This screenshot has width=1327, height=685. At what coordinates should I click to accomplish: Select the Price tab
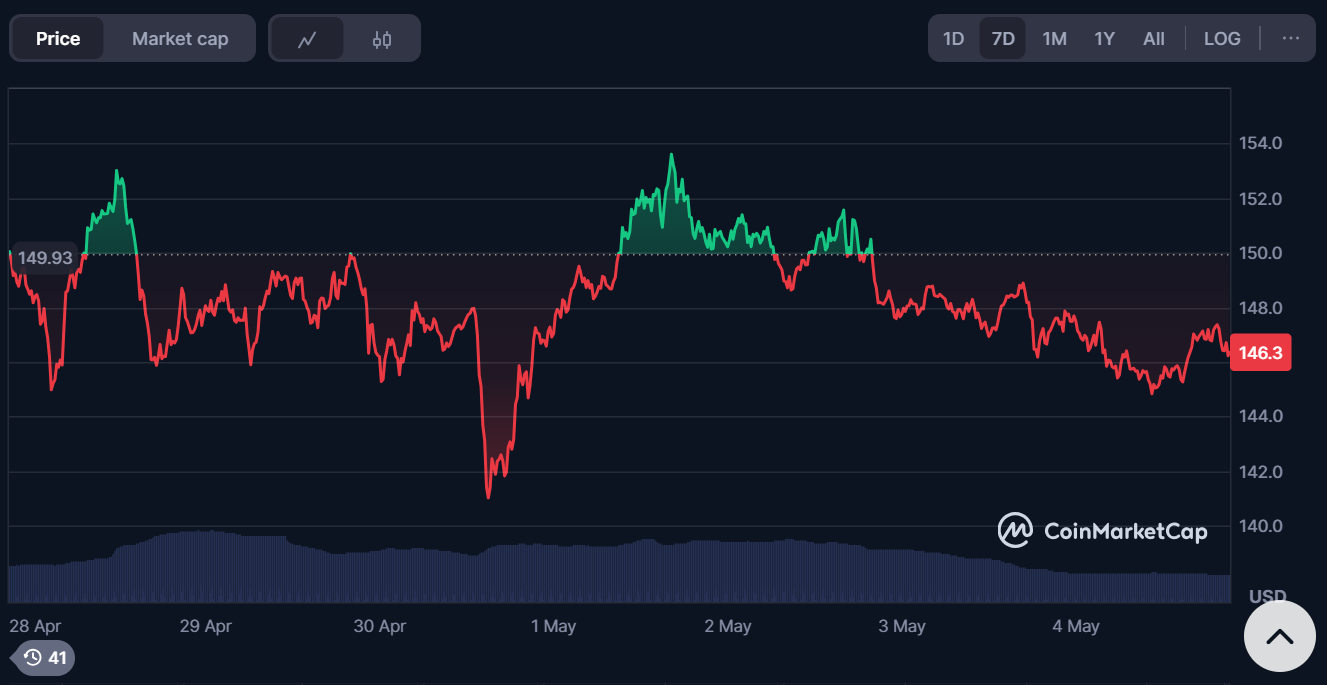tap(58, 39)
